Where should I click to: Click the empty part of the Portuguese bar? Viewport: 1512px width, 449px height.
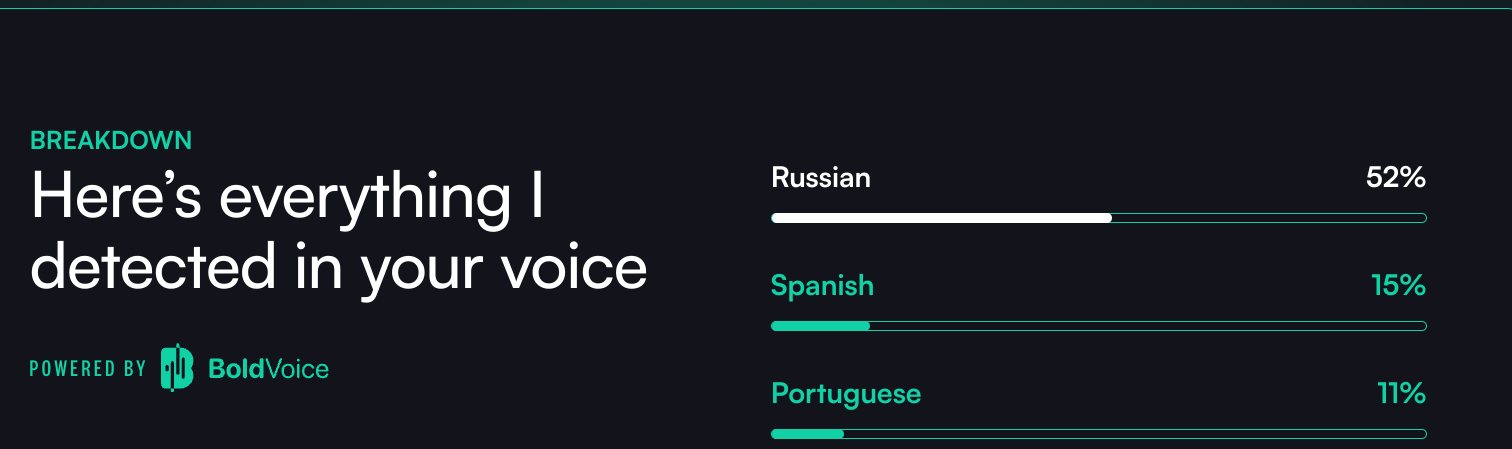click(1135, 434)
